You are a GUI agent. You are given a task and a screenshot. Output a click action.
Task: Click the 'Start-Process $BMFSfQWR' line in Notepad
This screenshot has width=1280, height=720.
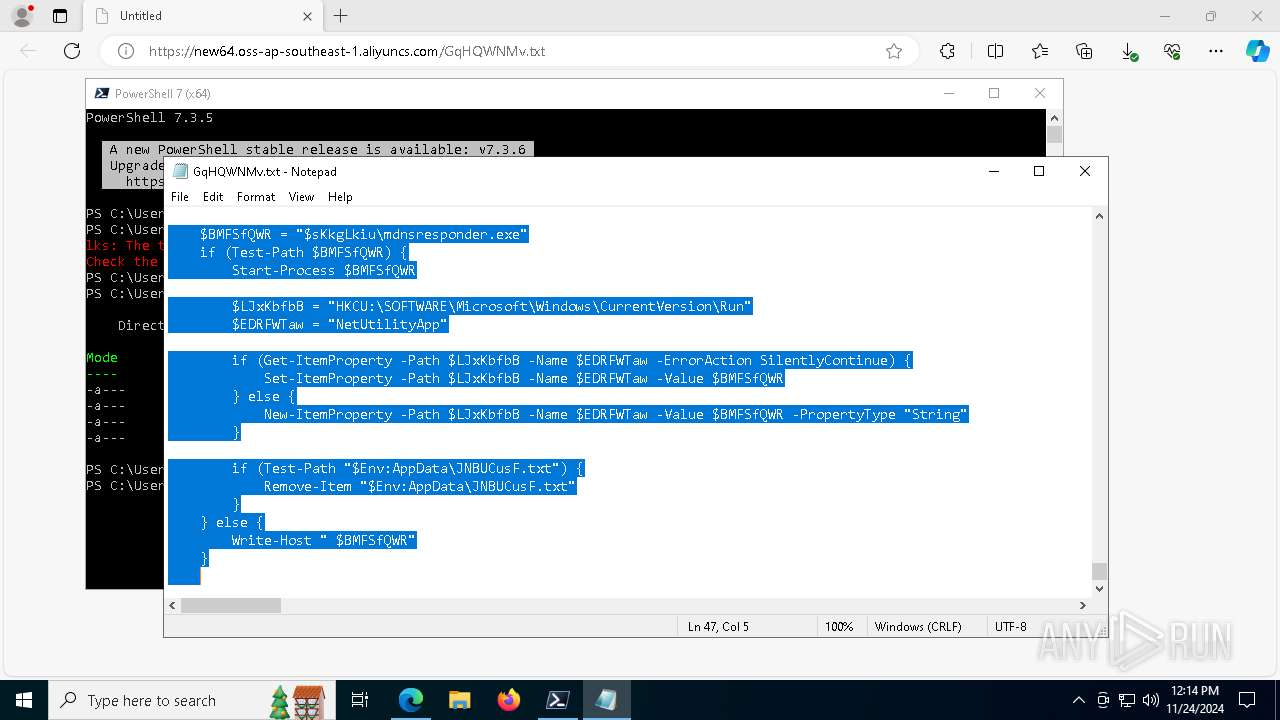(324, 270)
